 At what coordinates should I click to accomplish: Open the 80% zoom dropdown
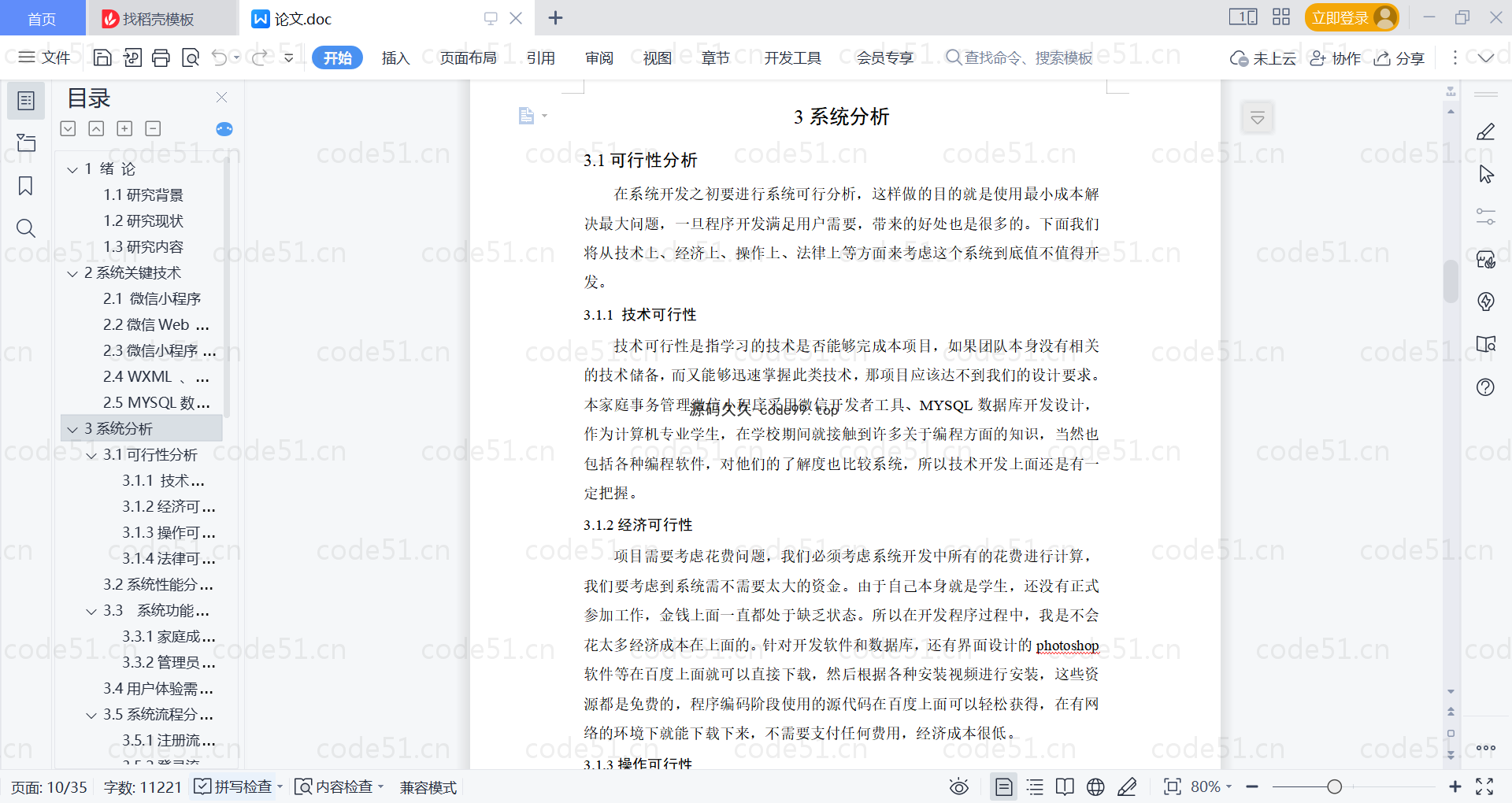(1211, 786)
